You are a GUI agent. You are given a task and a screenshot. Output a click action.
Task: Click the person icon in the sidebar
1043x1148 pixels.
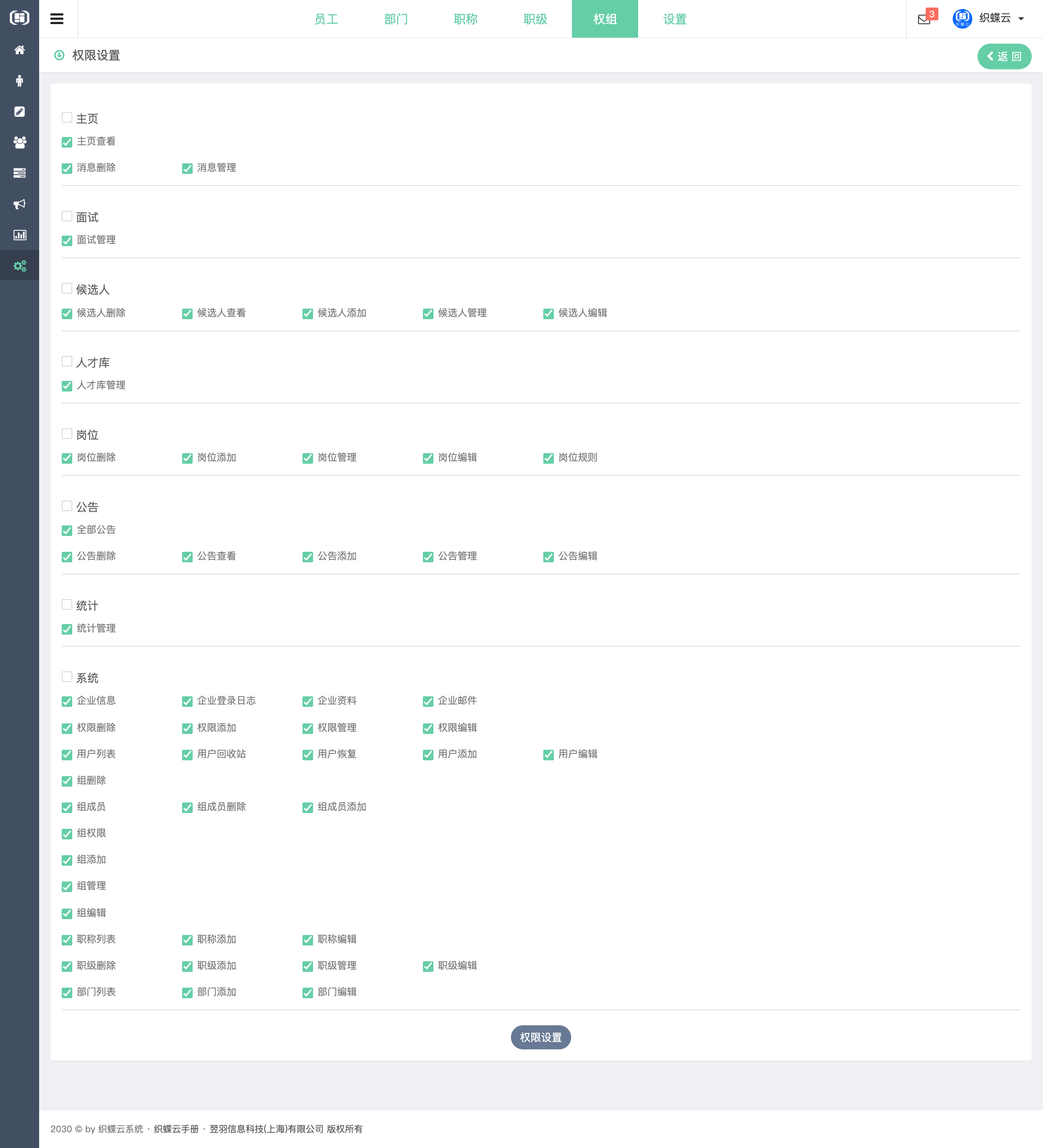[19, 81]
